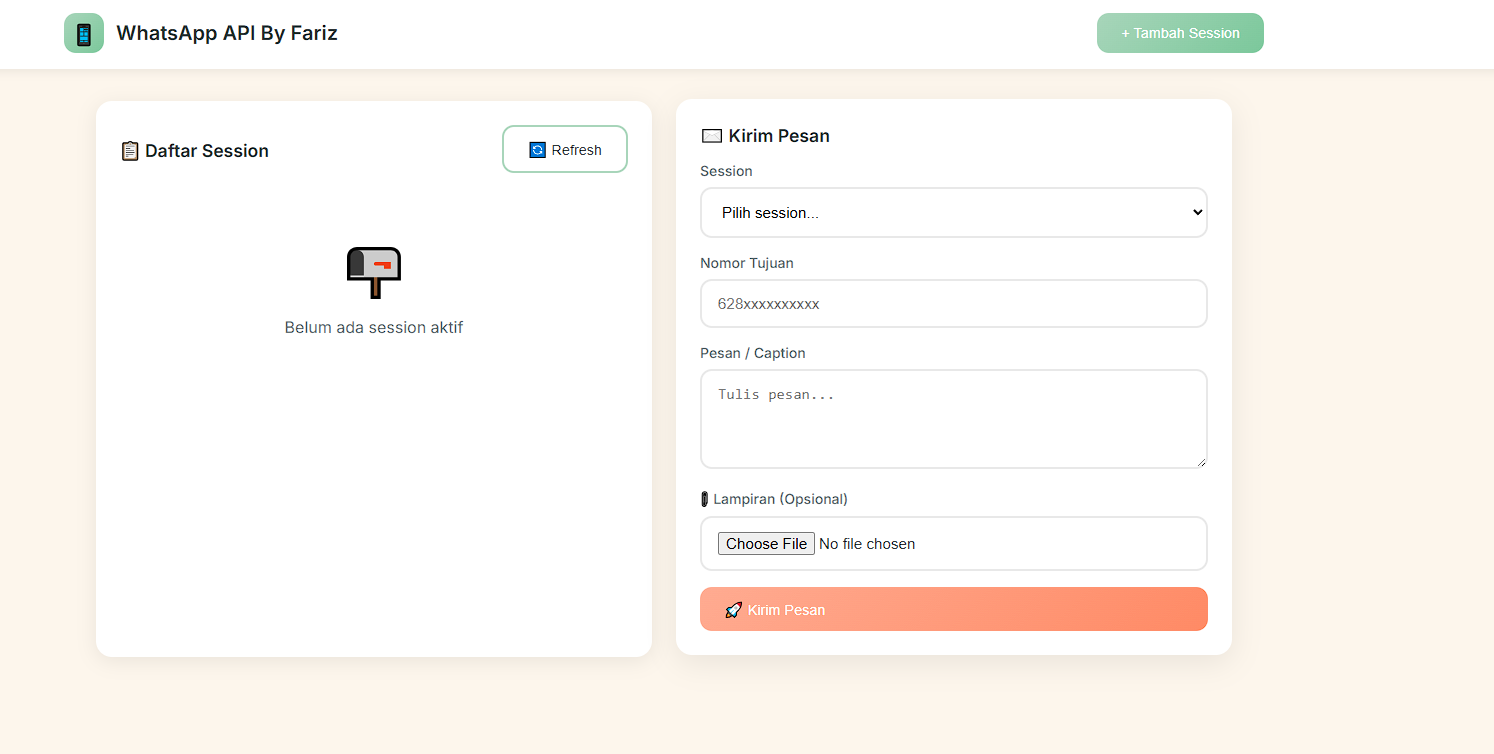The width and height of the screenshot is (1494, 754).
Task: Click the paperclip icon next to Lampiran
Action: click(x=705, y=499)
